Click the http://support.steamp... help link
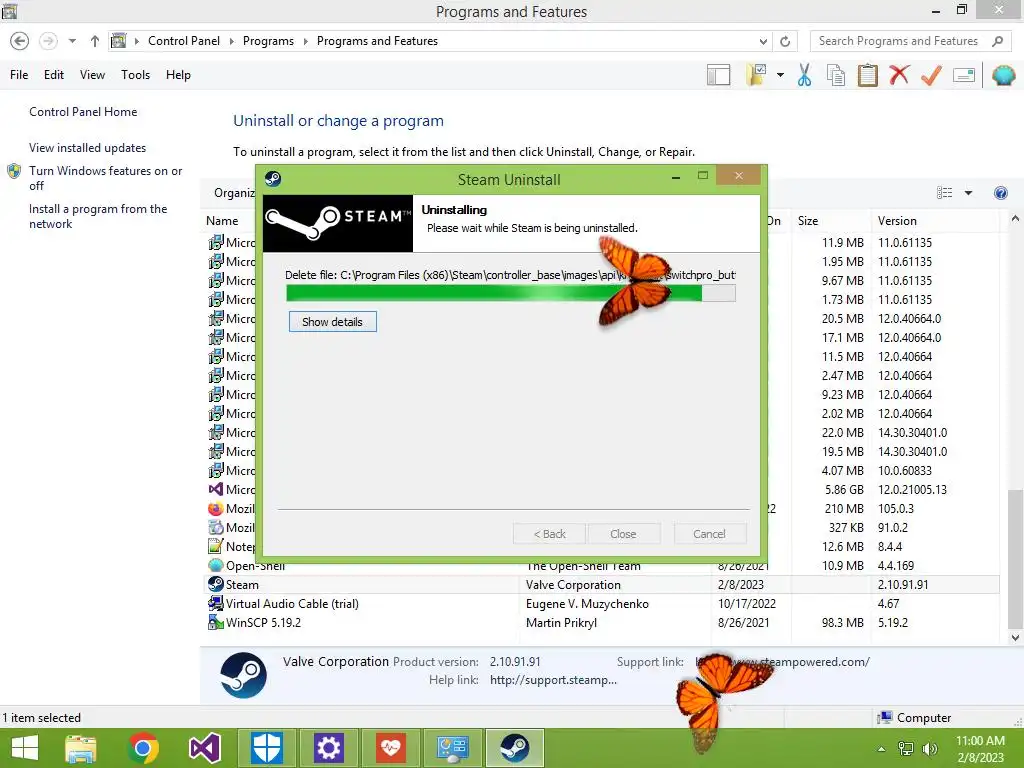 coord(553,680)
